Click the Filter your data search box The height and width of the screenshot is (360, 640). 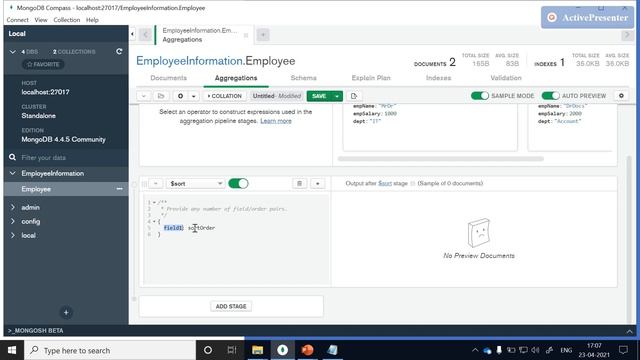tap(66, 158)
